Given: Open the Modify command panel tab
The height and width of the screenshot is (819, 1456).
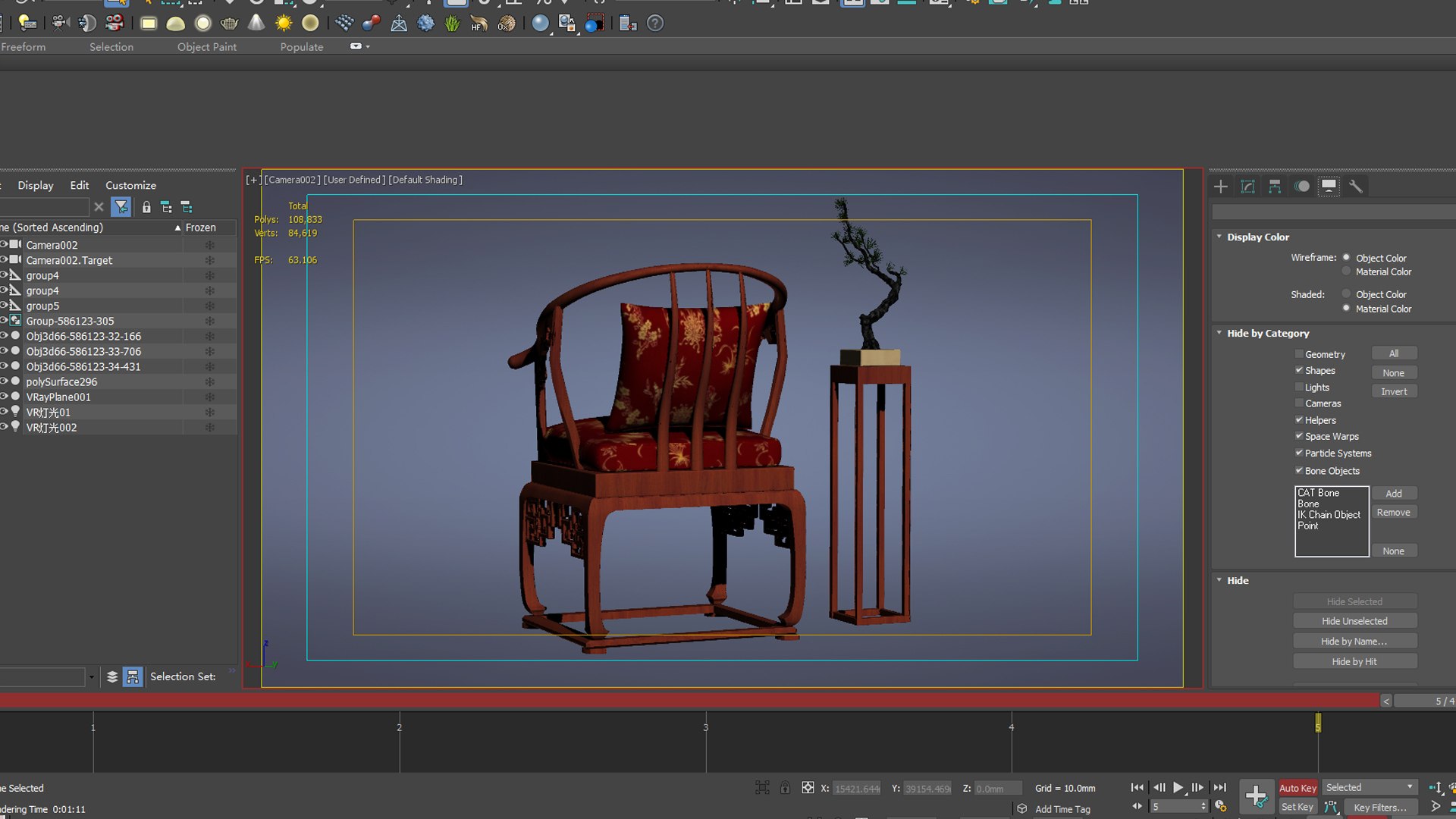Looking at the screenshot, I should tap(1247, 187).
